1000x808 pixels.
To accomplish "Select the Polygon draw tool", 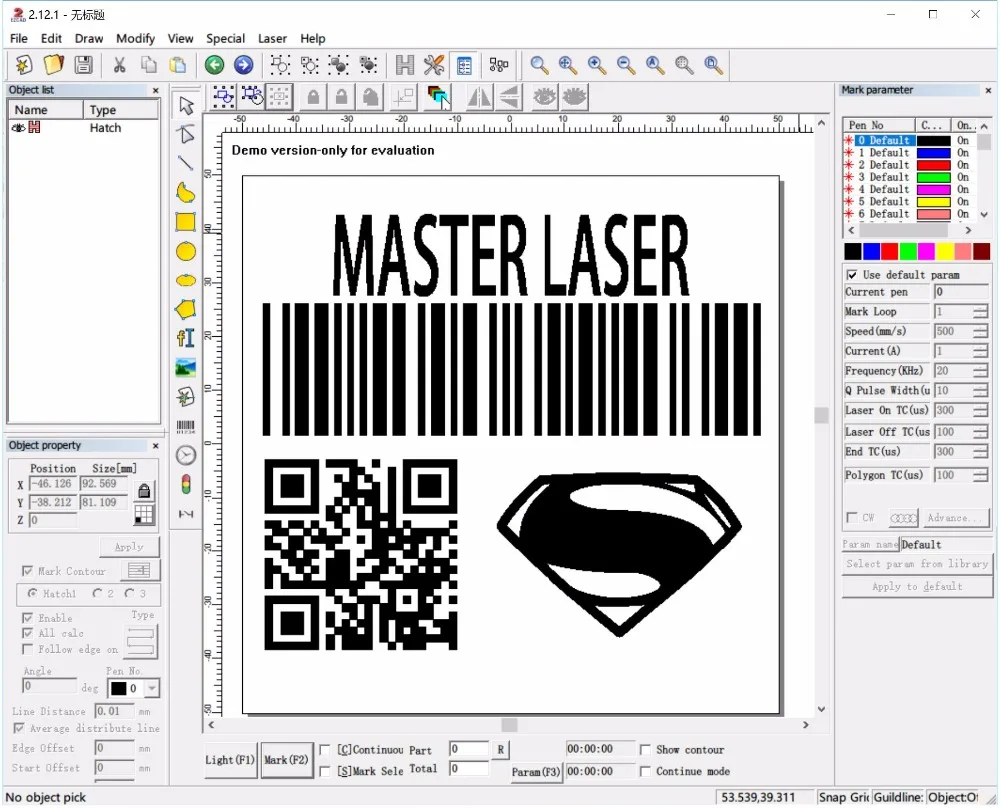I will tap(186, 309).
